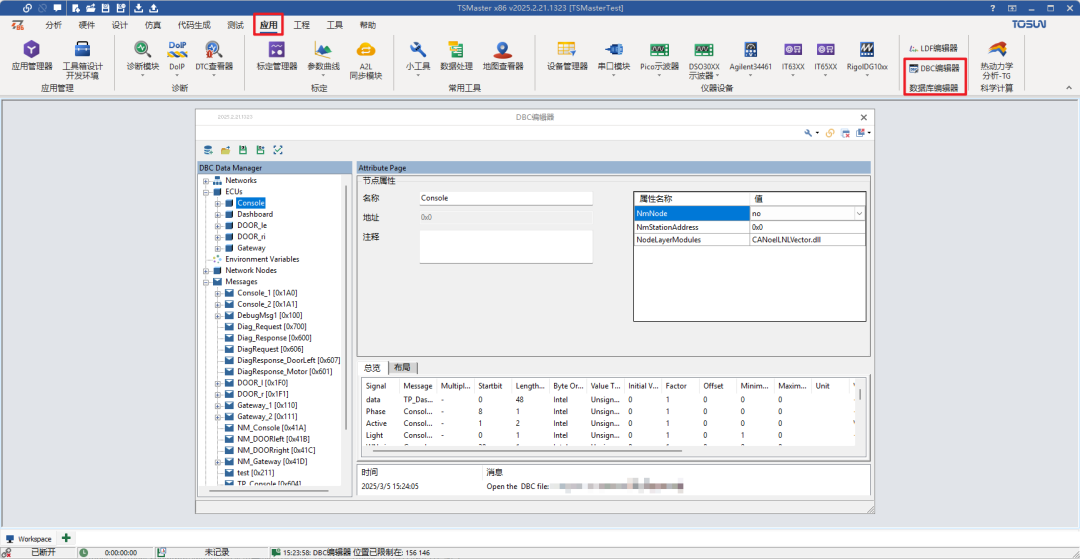Click the Factor column header
Screen dimensions: 1080x559
coord(680,386)
